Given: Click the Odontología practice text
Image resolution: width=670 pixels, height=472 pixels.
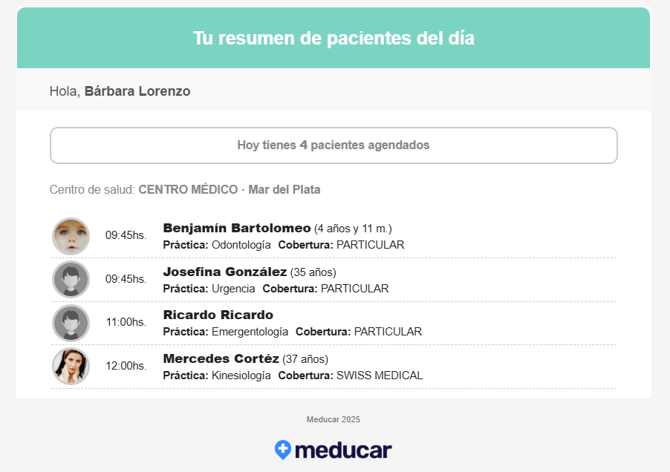Looking at the screenshot, I should click(x=241, y=245).
